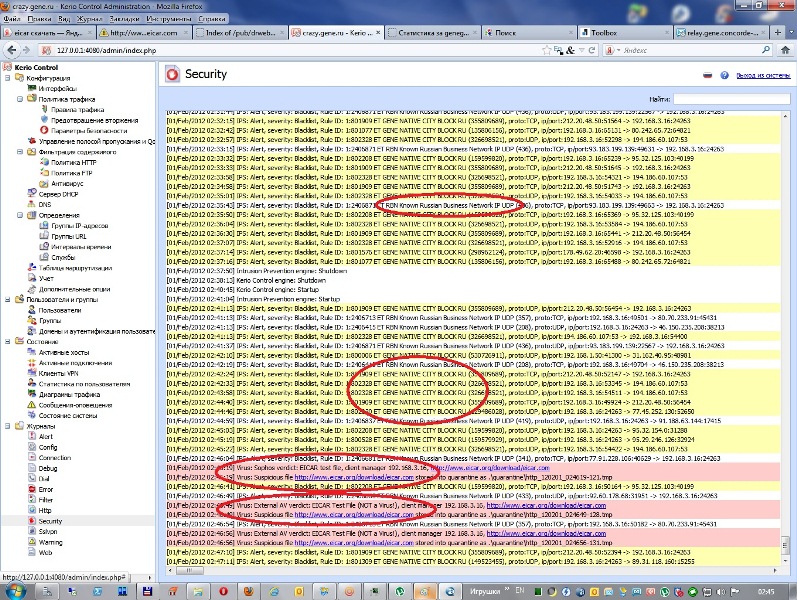Click the Windows Start button
Image resolution: width=797 pixels, height=600 pixels.
(x=14, y=592)
